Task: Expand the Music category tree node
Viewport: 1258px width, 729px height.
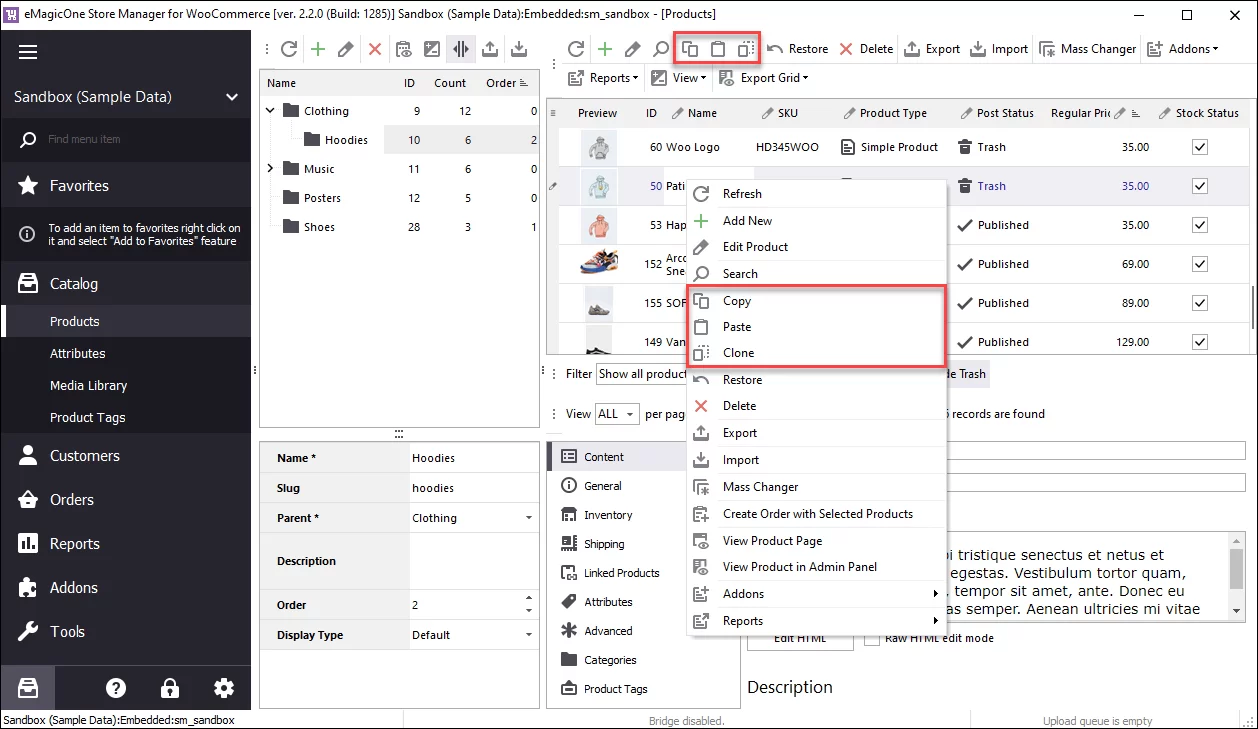Action: click(271, 169)
